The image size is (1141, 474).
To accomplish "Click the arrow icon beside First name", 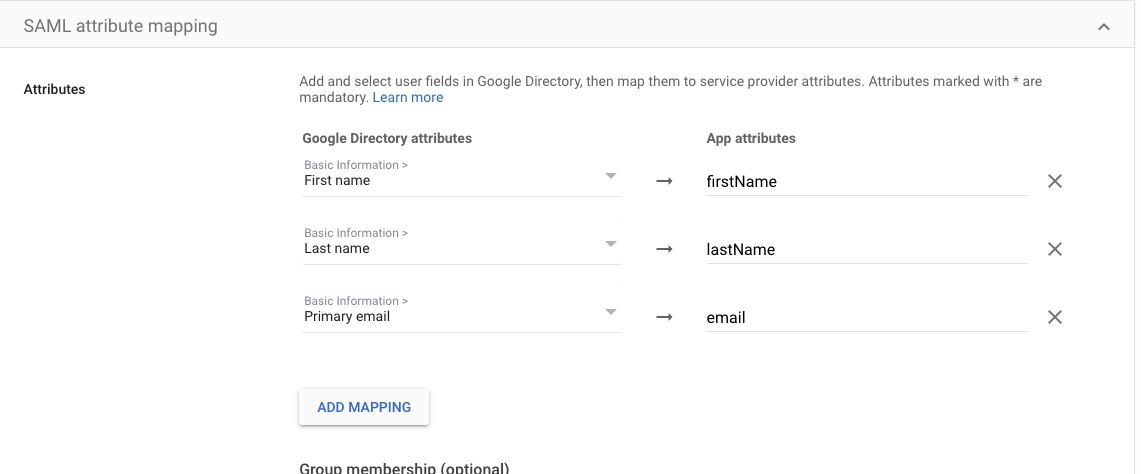I will pos(664,182).
